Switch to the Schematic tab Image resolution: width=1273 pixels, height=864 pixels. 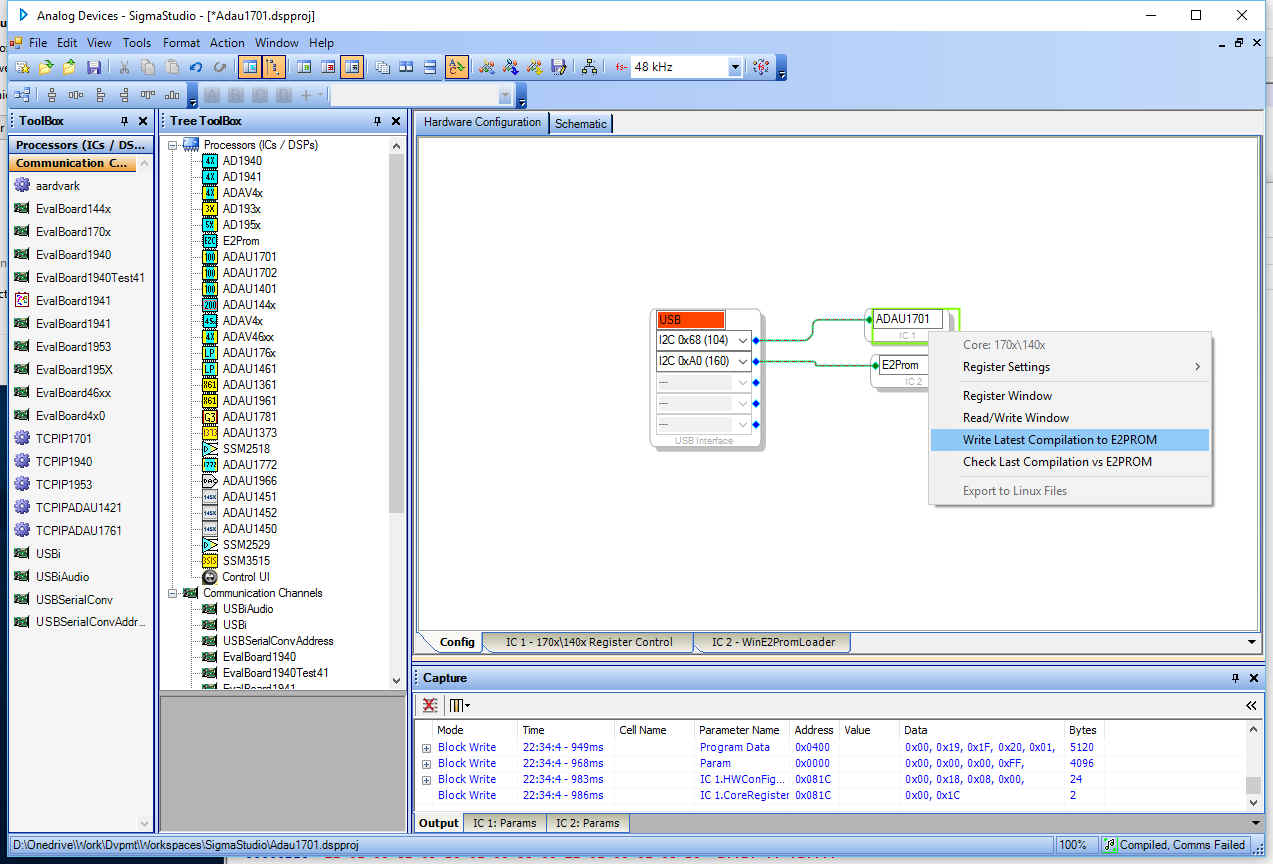click(580, 123)
